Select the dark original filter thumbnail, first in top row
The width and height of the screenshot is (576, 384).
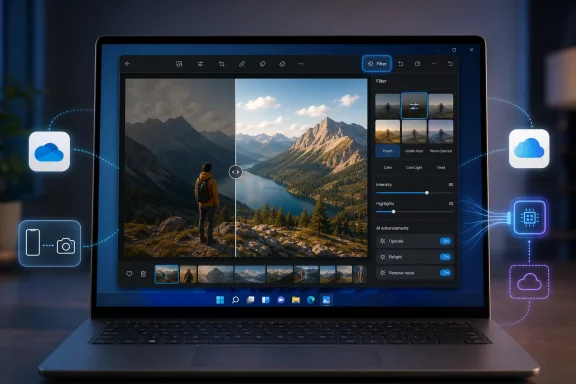click(387, 106)
